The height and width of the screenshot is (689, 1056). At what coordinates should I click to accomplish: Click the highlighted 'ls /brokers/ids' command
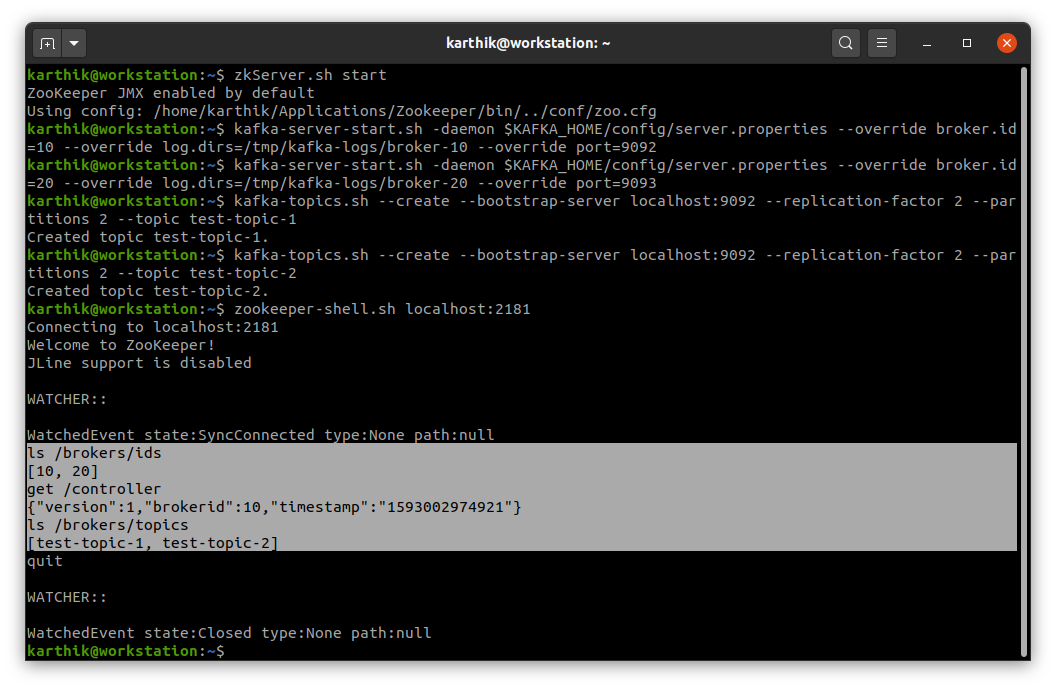[x=94, y=453]
